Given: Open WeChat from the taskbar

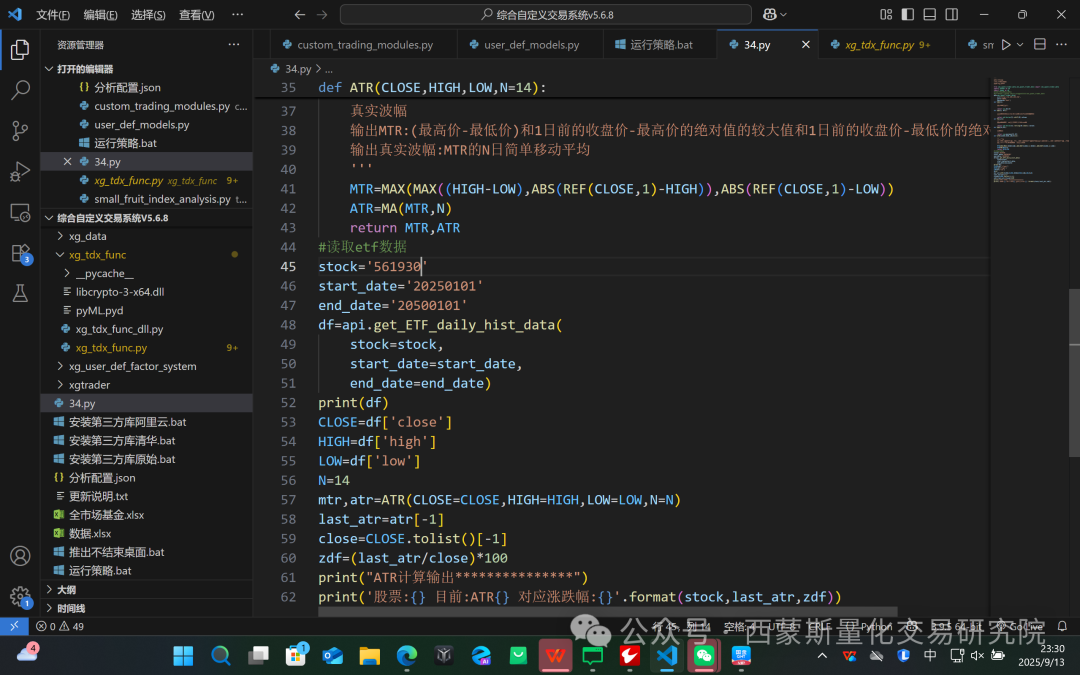Looking at the screenshot, I should pos(703,656).
